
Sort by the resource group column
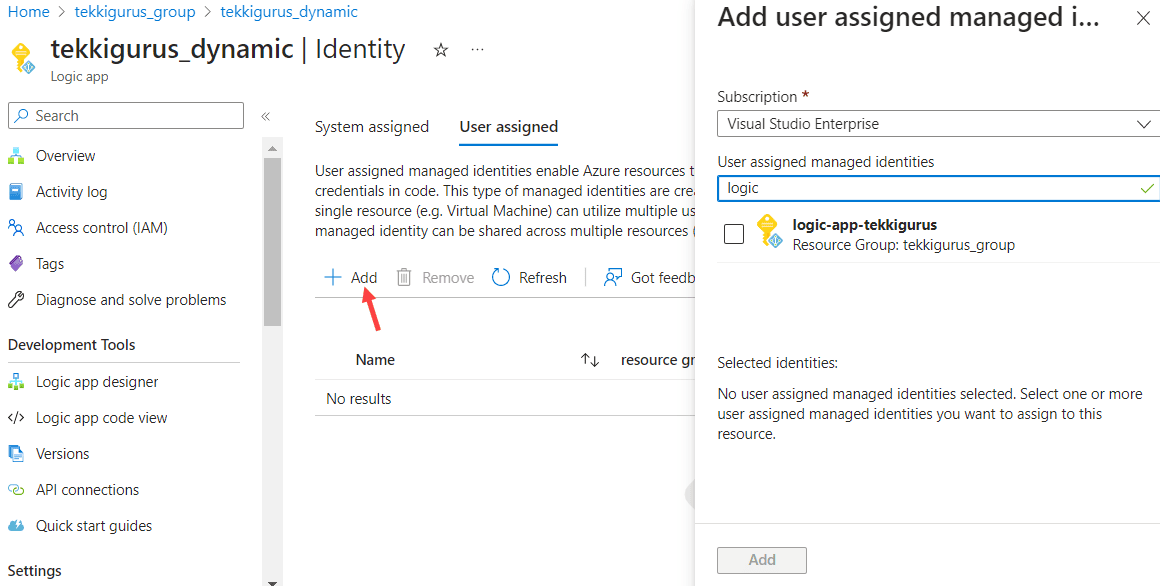(x=658, y=360)
